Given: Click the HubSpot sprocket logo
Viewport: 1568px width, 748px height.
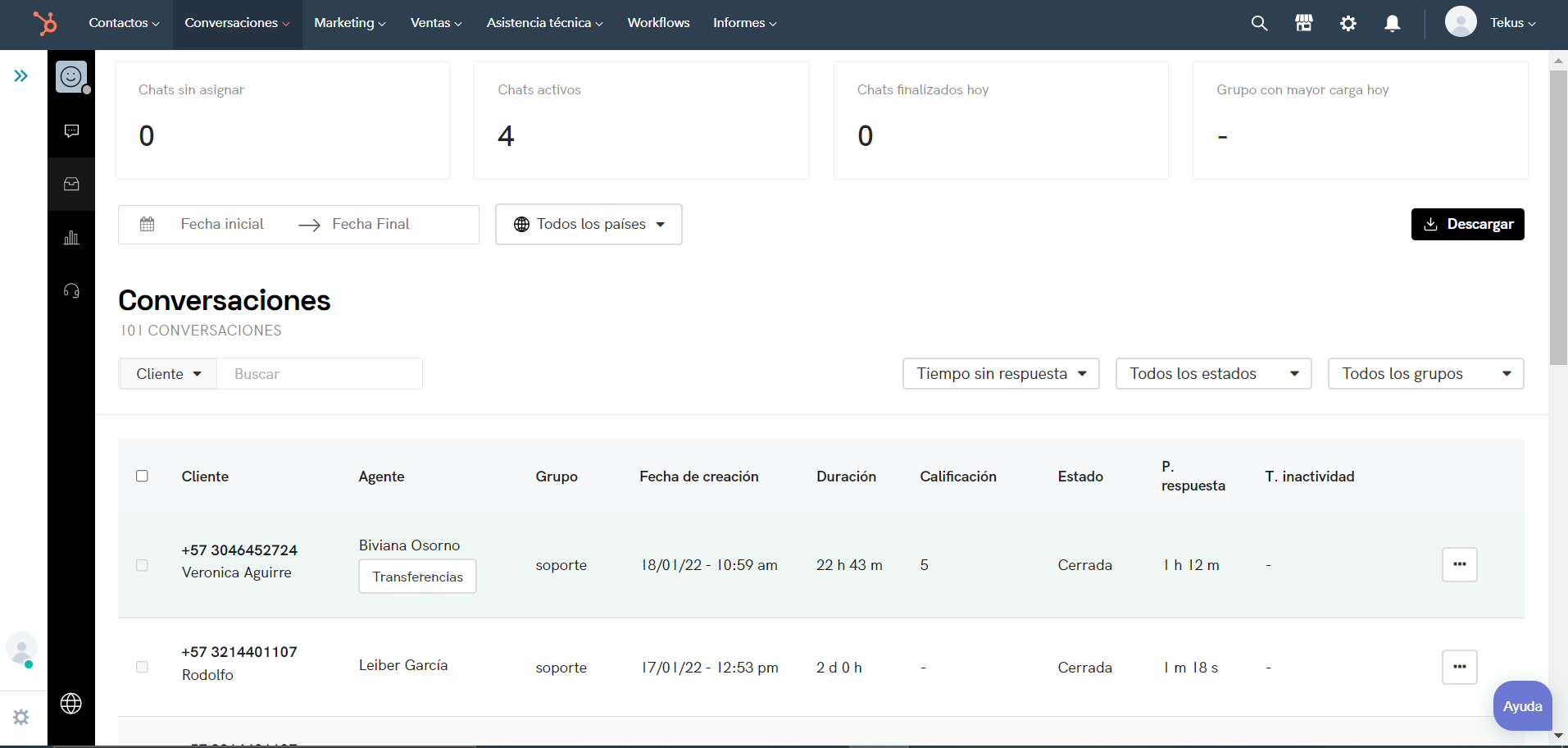Looking at the screenshot, I should 45,23.
